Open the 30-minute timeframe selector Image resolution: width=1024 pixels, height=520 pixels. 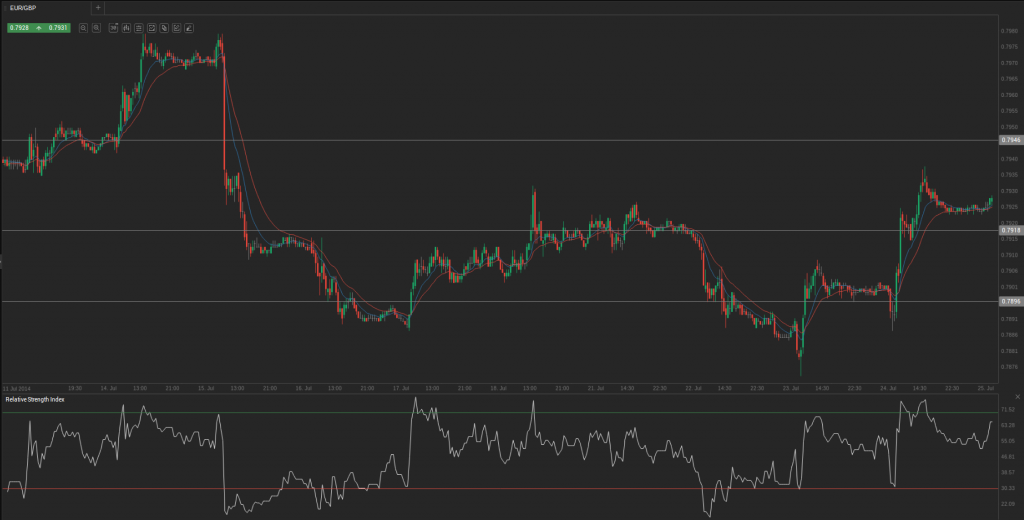click(x=113, y=28)
